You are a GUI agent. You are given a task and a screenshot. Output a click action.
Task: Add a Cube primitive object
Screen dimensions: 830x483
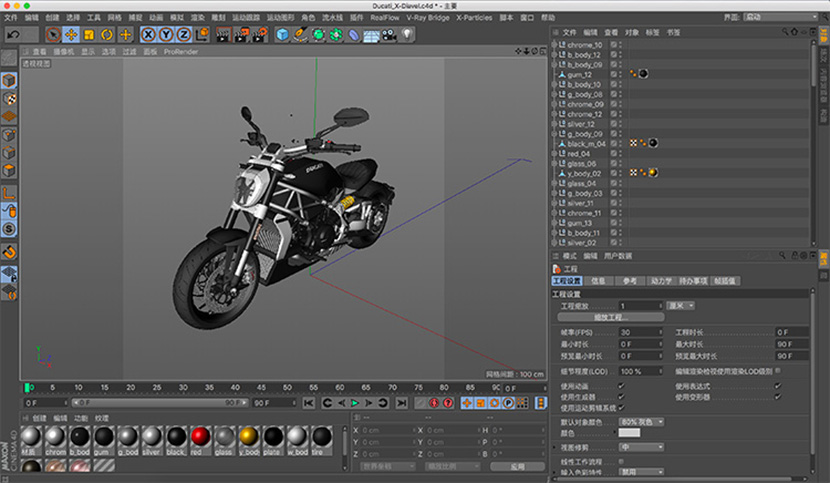click(283, 35)
